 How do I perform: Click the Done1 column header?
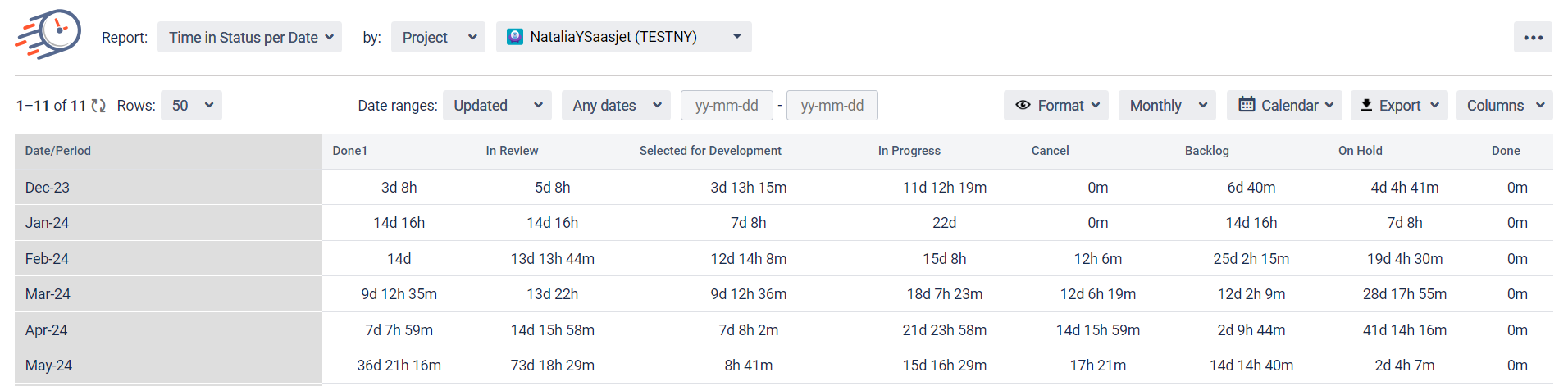click(x=350, y=151)
